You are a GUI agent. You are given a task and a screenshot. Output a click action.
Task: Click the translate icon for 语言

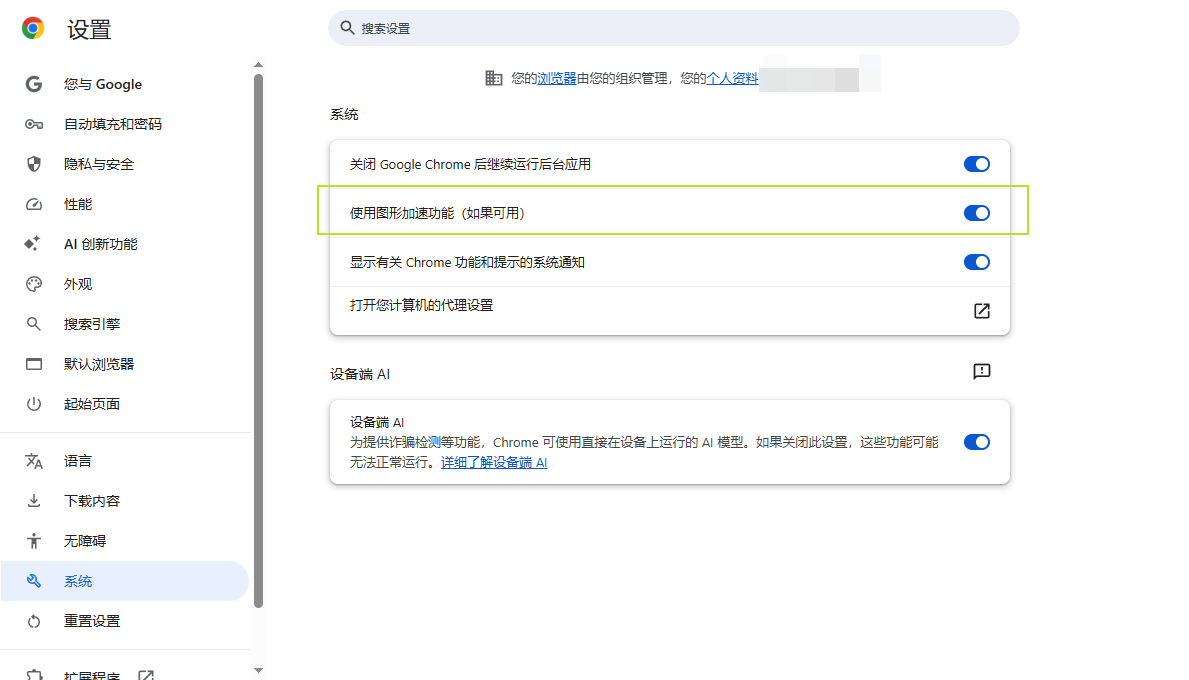(33, 461)
